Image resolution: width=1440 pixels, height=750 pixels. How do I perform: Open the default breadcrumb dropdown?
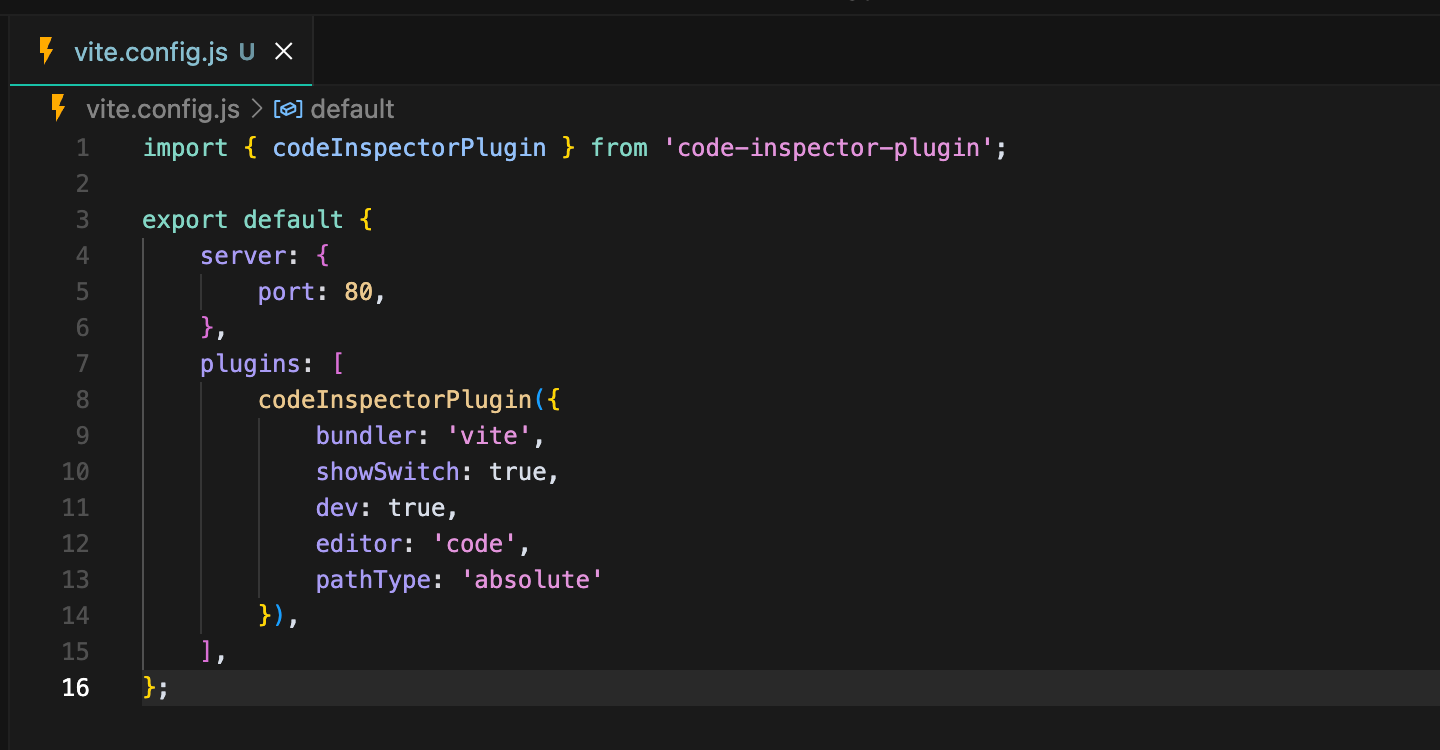[x=353, y=108]
